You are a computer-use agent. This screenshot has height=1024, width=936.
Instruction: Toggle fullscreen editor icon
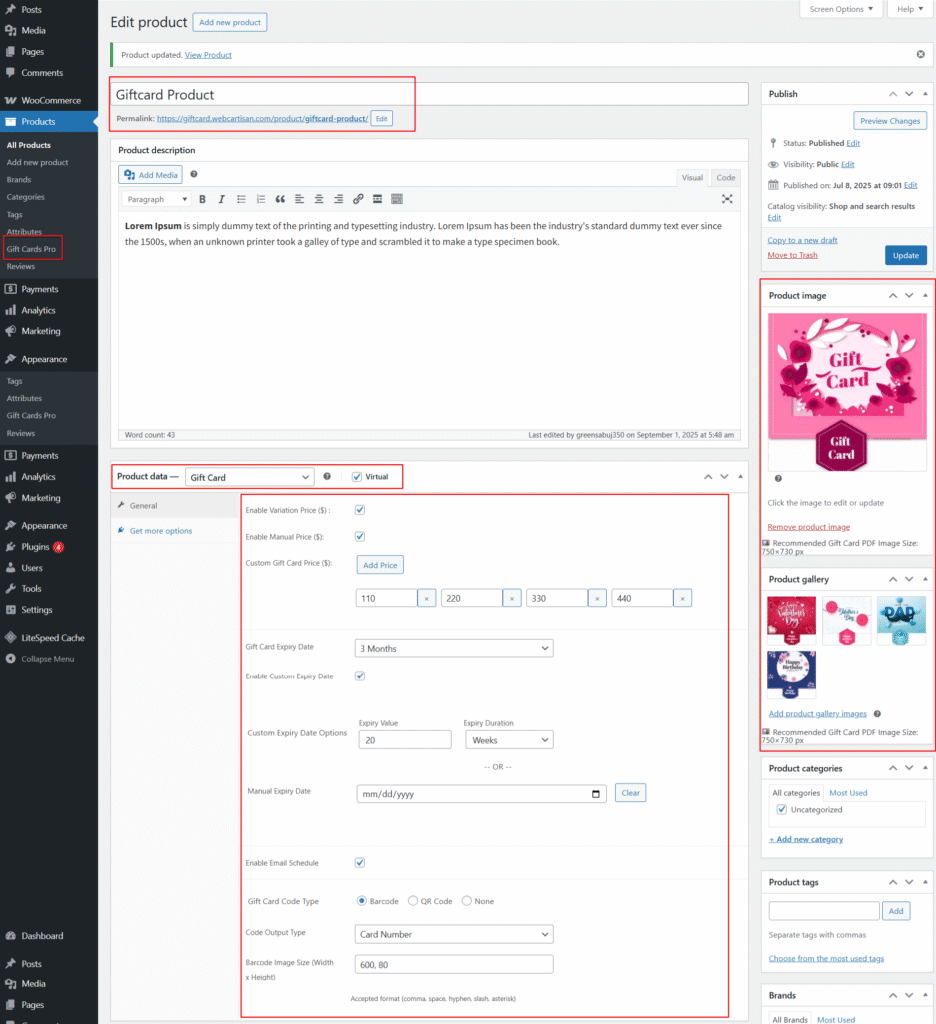click(727, 199)
